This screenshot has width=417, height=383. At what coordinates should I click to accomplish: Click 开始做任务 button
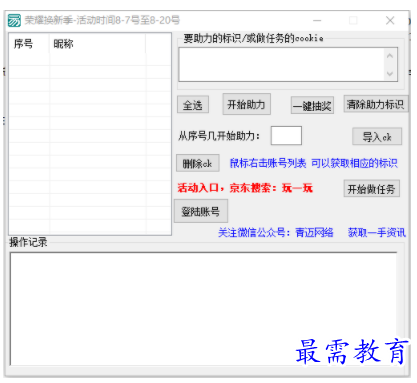click(372, 189)
